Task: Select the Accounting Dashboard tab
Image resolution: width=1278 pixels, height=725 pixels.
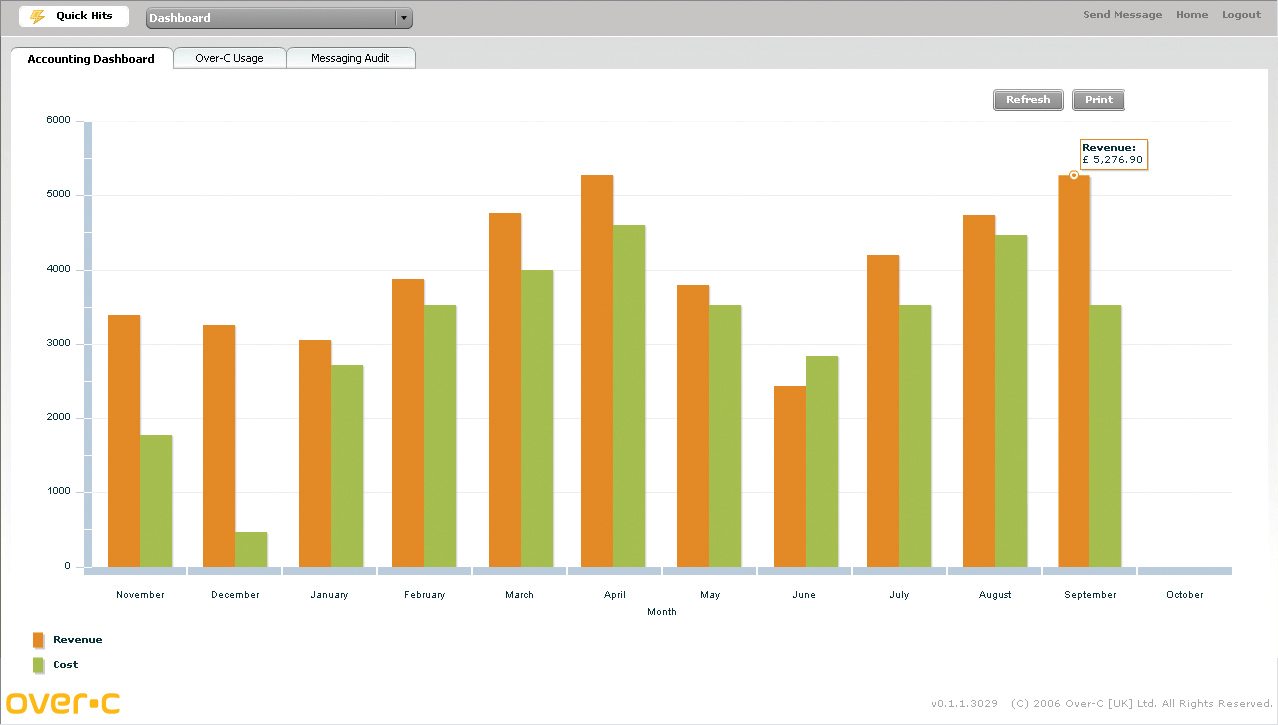Action: tap(91, 59)
